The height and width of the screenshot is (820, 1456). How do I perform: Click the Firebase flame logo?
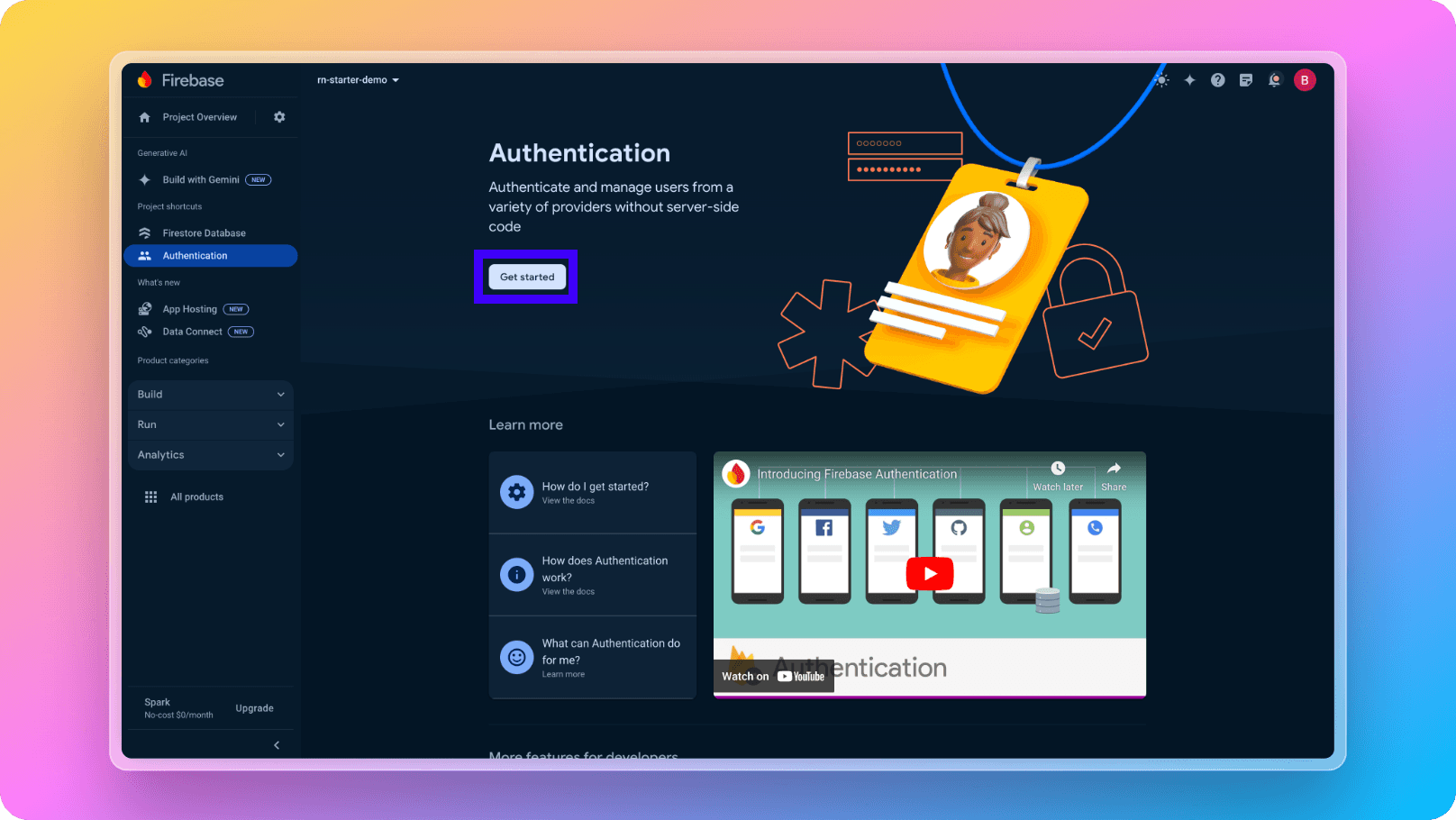(144, 79)
